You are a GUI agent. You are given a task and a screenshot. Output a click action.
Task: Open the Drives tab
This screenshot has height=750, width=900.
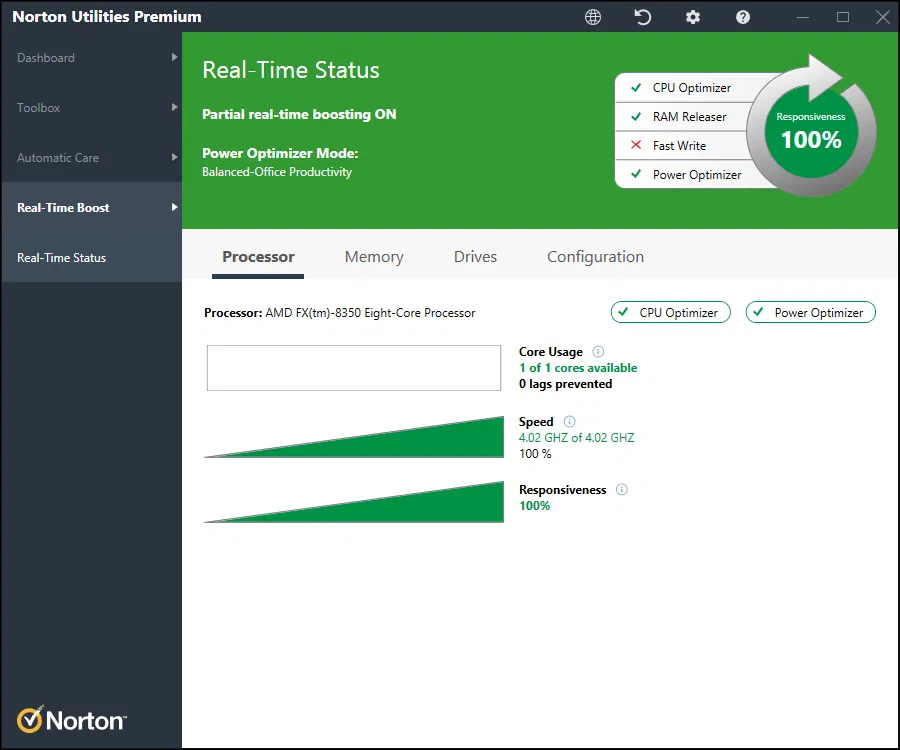tap(475, 257)
